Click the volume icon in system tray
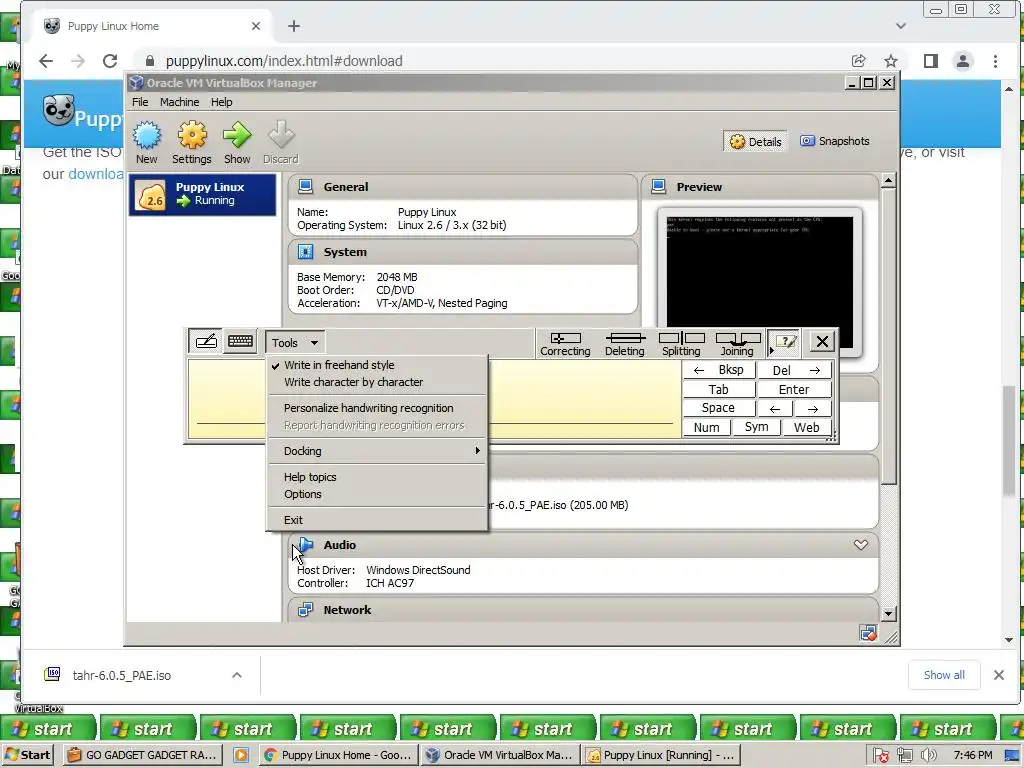The width and height of the screenshot is (1024, 768). [x=928, y=756]
